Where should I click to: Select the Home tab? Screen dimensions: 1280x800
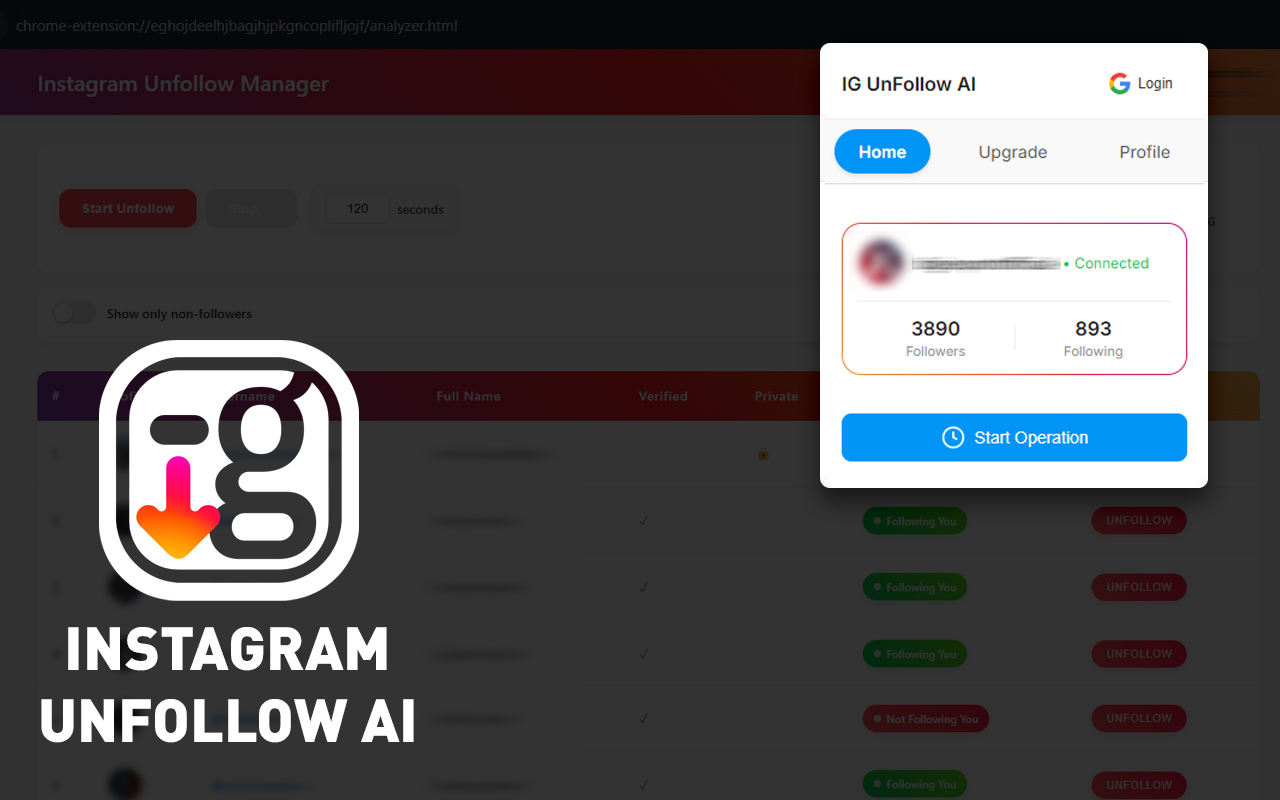click(x=882, y=152)
